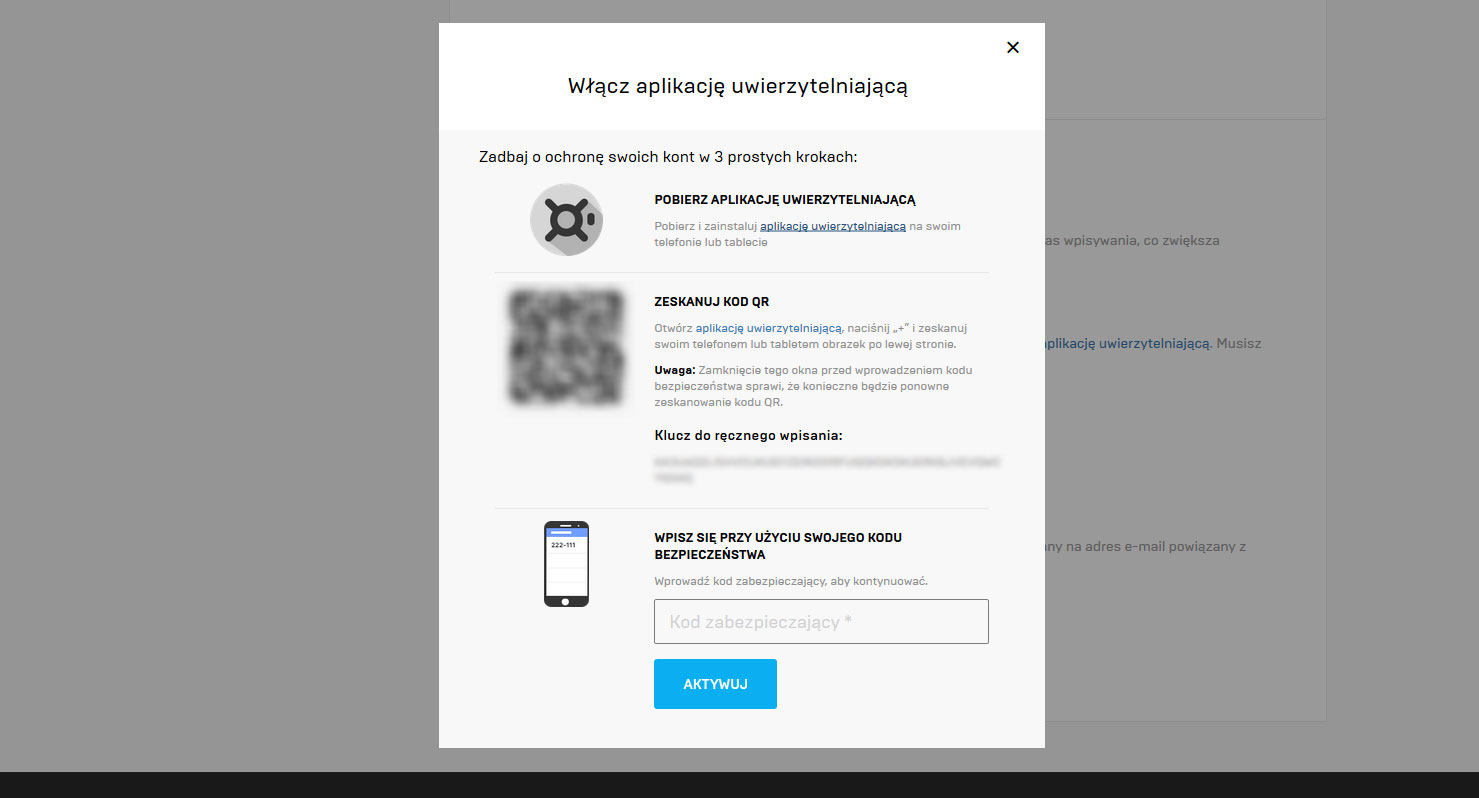This screenshot has width=1479, height=798.
Task: Click heading ZESKANUJ KOD QR
Action: click(711, 302)
